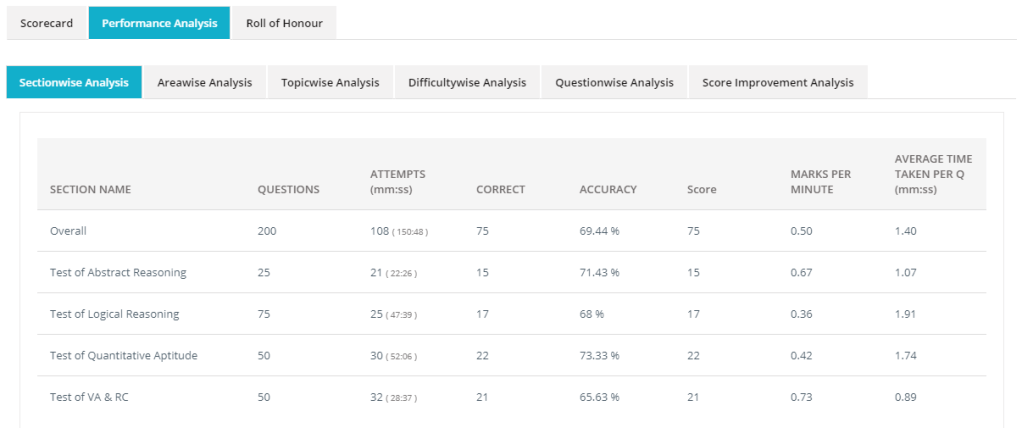1022x428 pixels.
Task: Select the Test of Abstract Reasoning row
Action: pyautogui.click(x=118, y=272)
